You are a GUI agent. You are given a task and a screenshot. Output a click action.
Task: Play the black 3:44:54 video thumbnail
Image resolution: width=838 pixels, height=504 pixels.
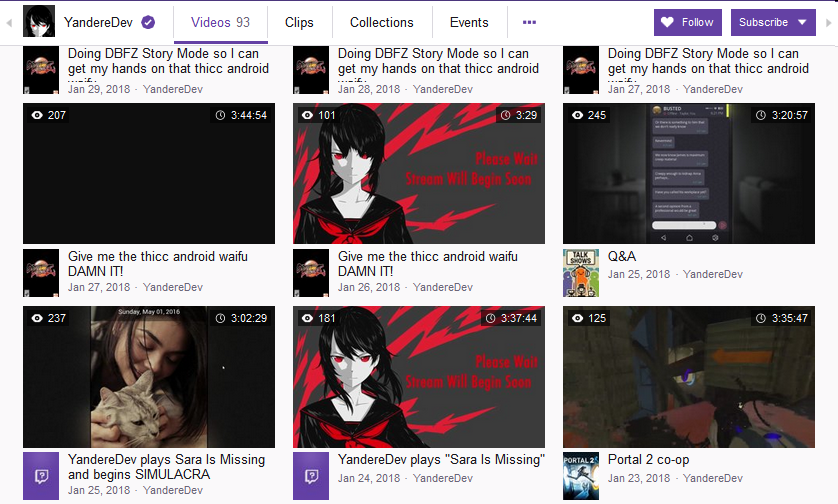[x=149, y=174]
